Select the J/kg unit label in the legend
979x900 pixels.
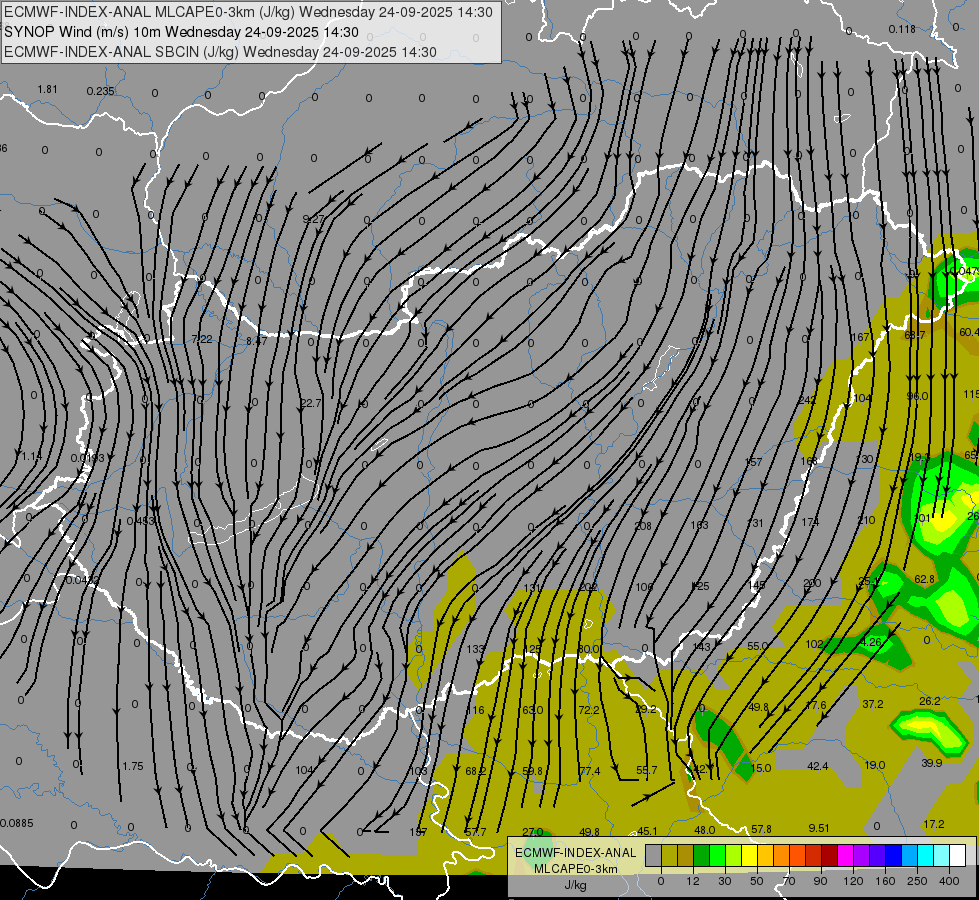pyautogui.click(x=575, y=886)
